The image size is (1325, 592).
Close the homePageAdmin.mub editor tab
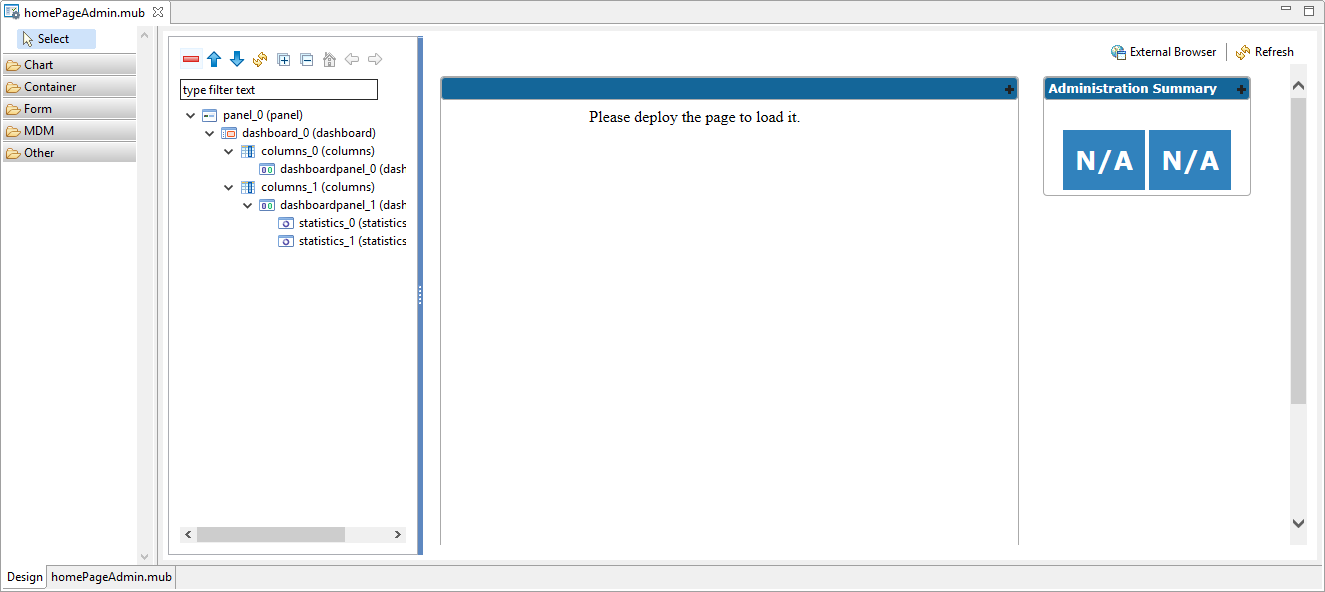[158, 12]
